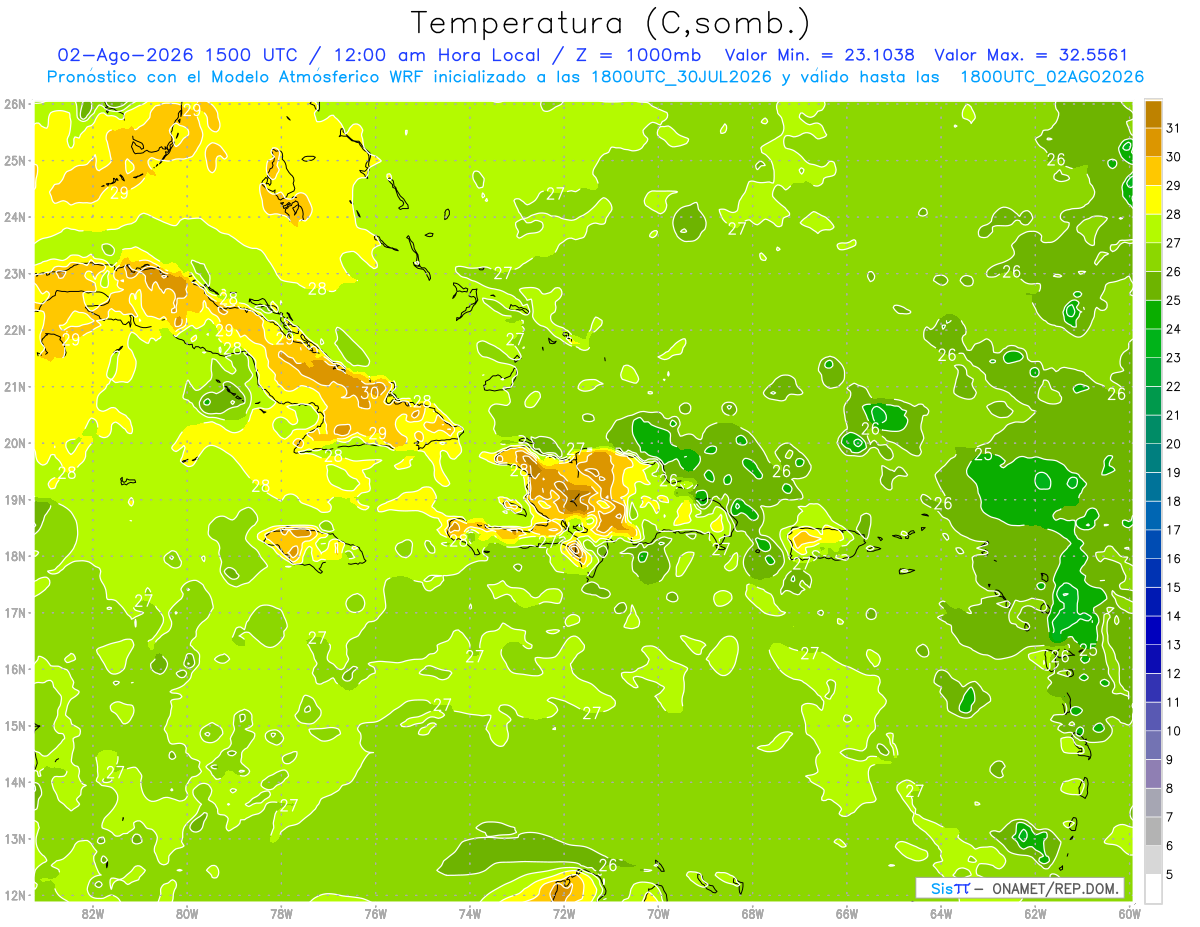Click the 25N latitude axis label
Screen dimensions: 1200x927
pyautogui.click(x=14, y=161)
